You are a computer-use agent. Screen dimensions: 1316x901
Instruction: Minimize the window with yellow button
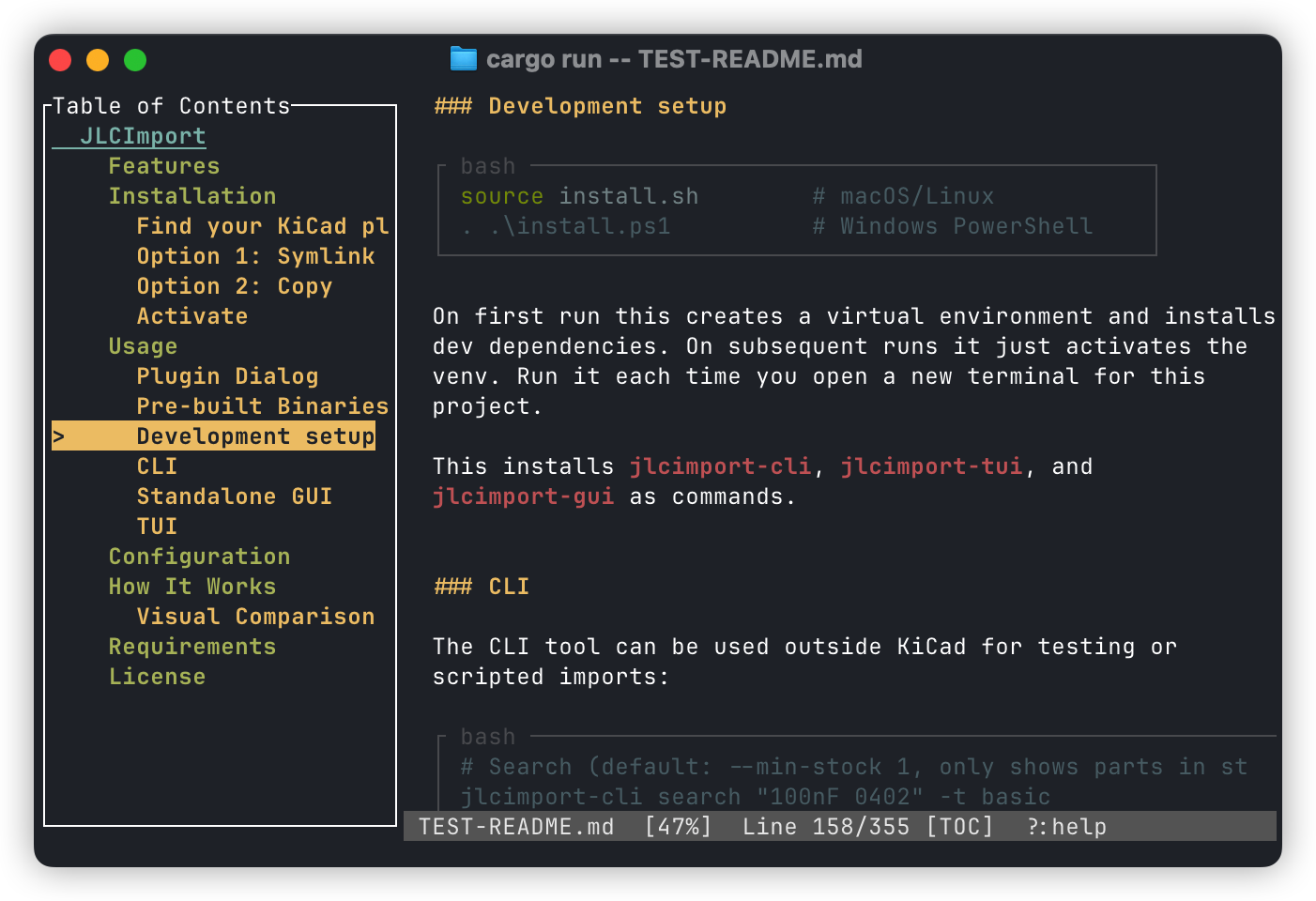point(98,60)
